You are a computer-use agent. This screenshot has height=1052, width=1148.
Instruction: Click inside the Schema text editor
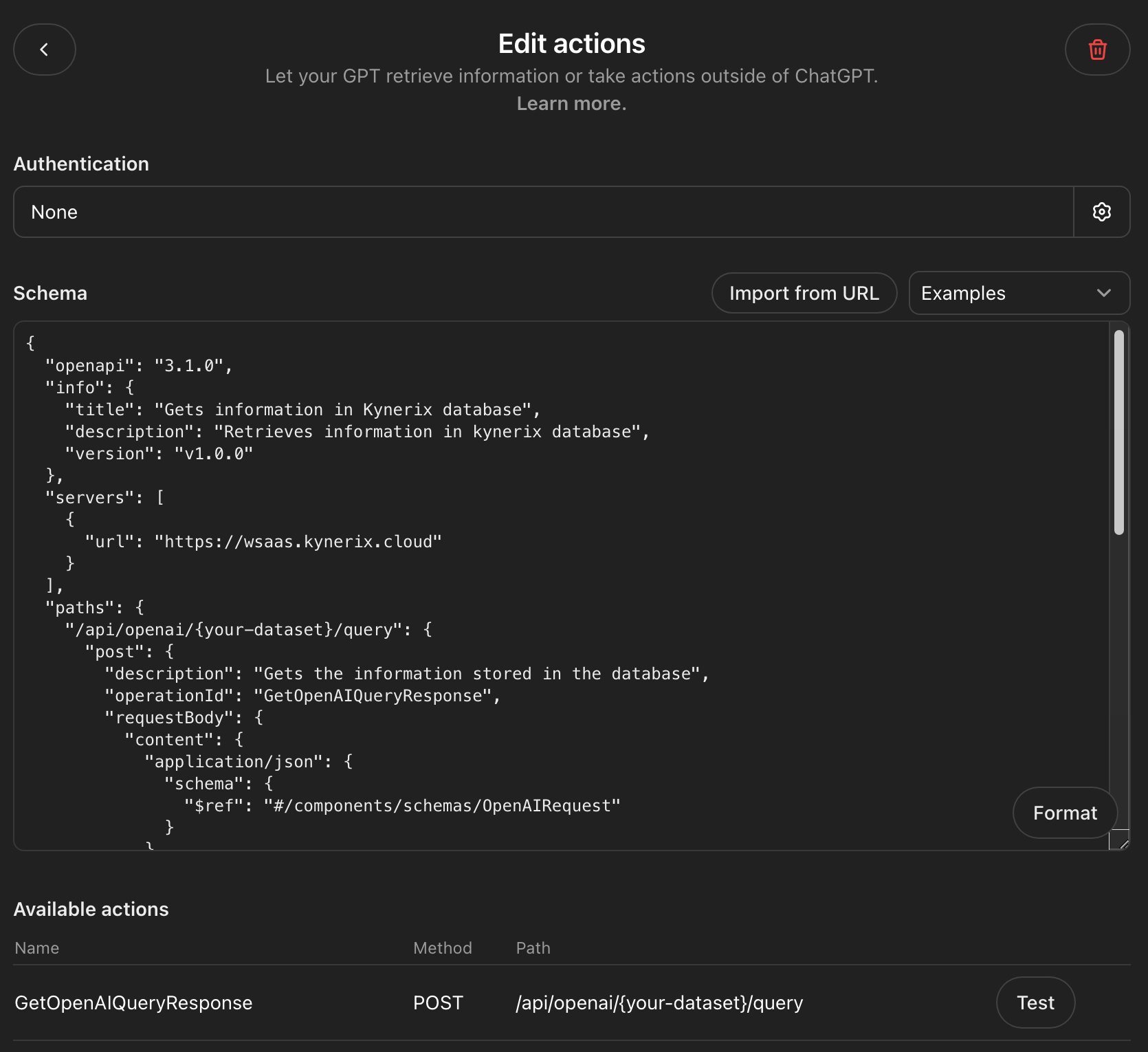561,586
